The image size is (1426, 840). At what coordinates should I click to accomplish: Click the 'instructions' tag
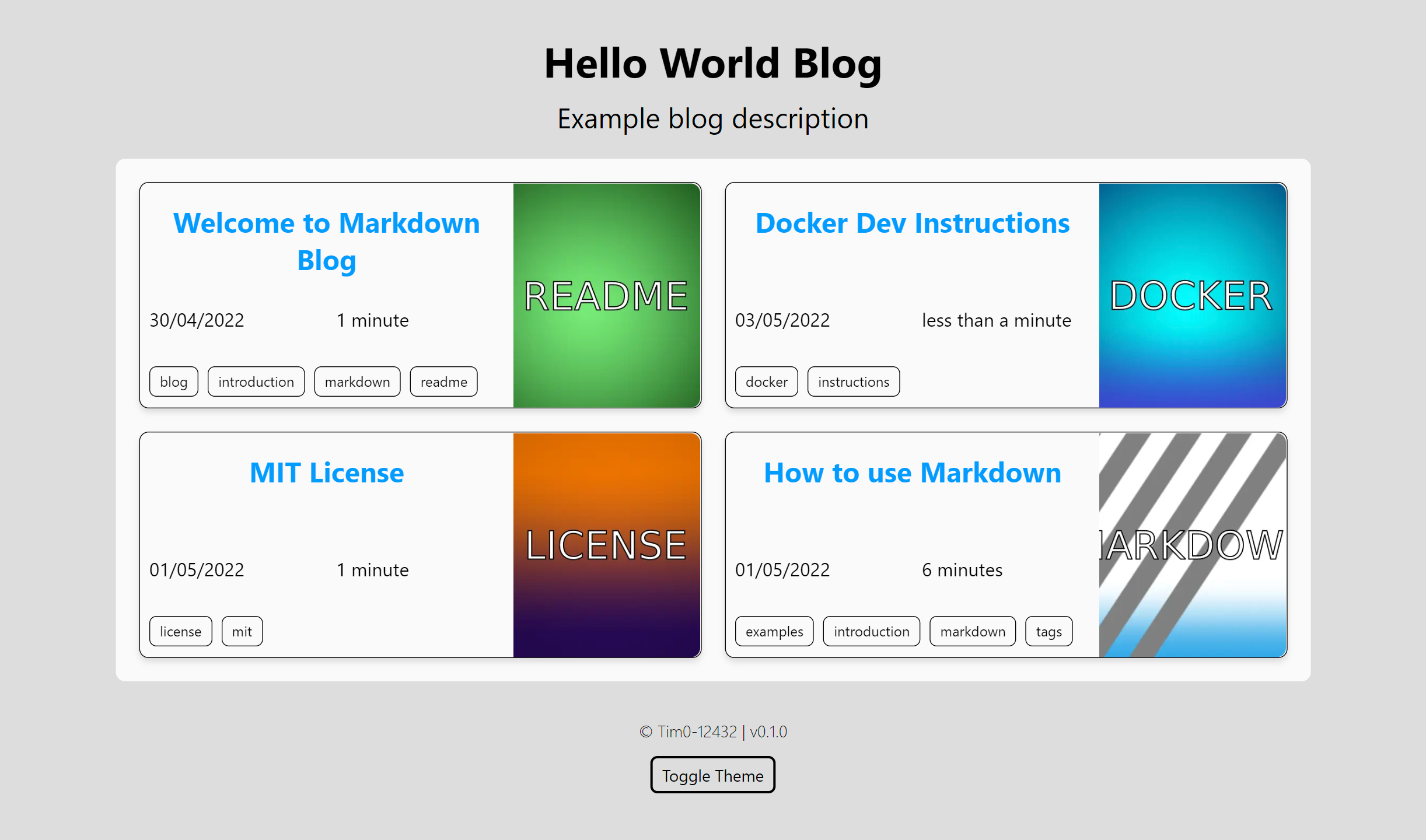[853, 382]
